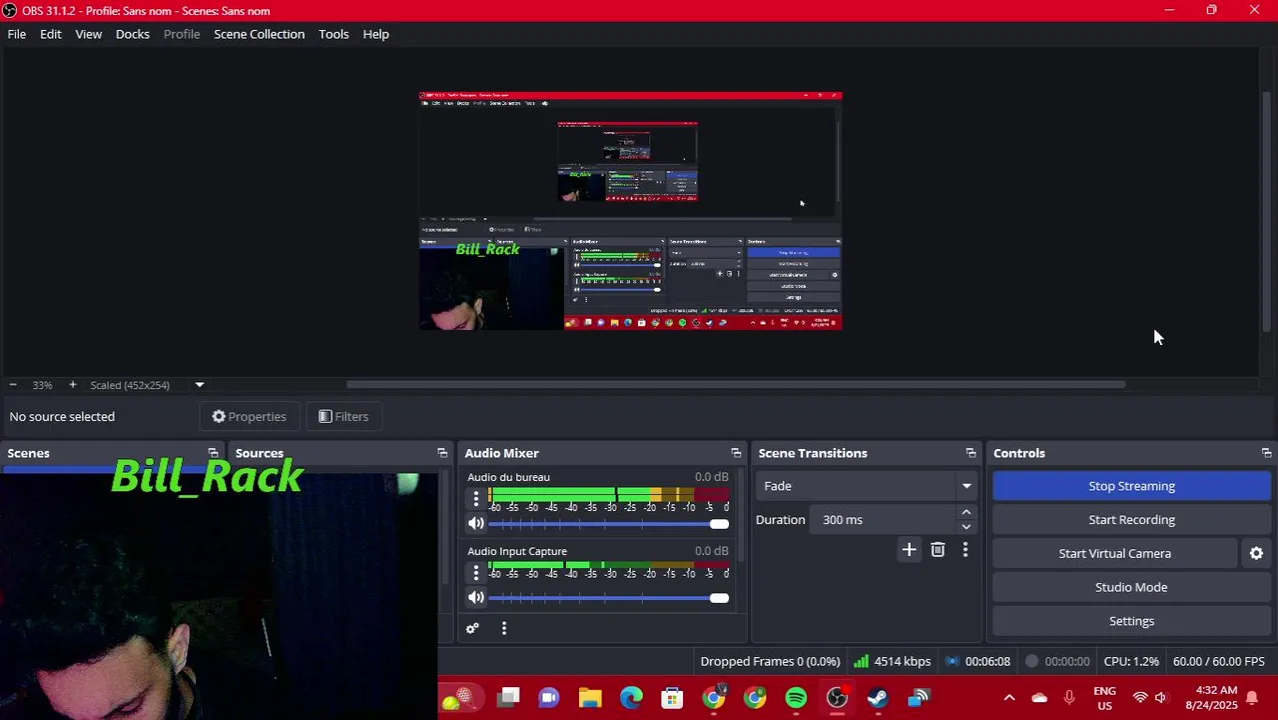Click microphone tray icon
This screenshot has height=720, width=1278.
(1069, 698)
